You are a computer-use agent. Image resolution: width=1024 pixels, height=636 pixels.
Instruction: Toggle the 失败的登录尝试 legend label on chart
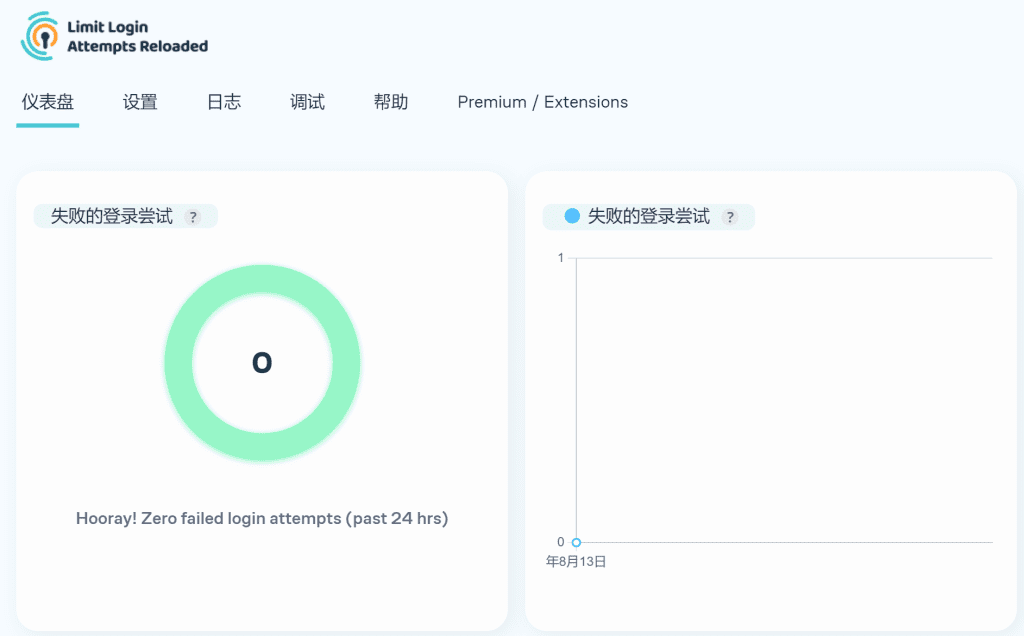tap(649, 216)
